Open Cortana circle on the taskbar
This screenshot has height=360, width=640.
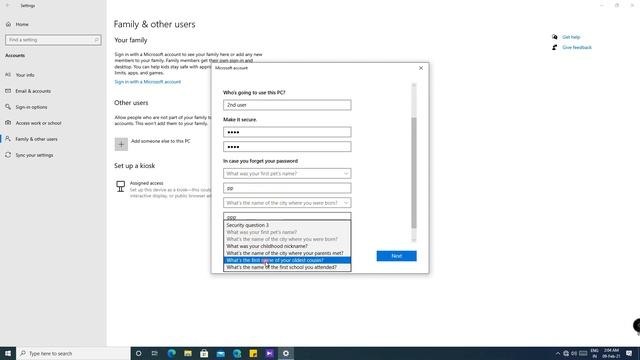pos(138,353)
